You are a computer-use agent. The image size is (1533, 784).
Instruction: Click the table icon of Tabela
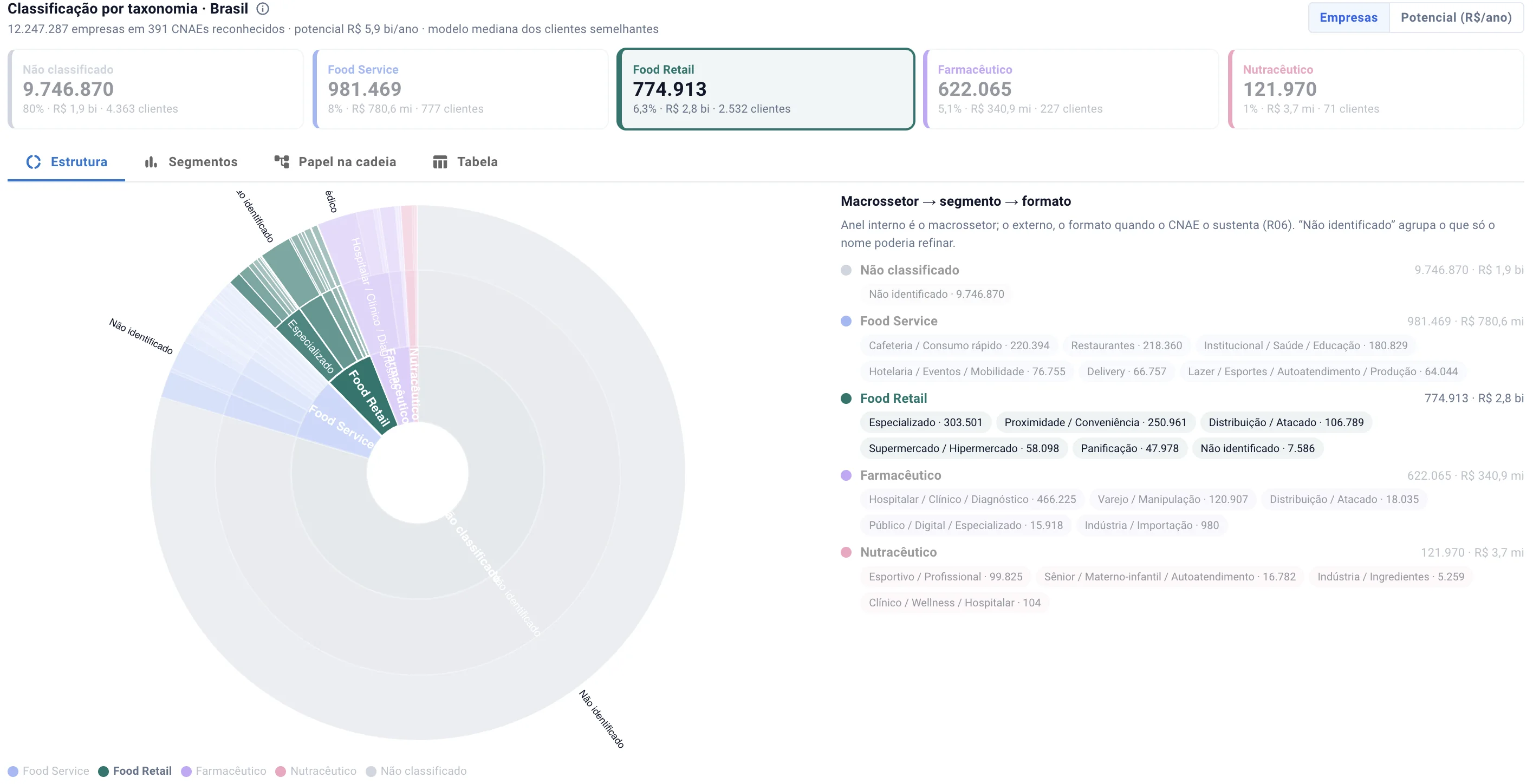pos(440,162)
